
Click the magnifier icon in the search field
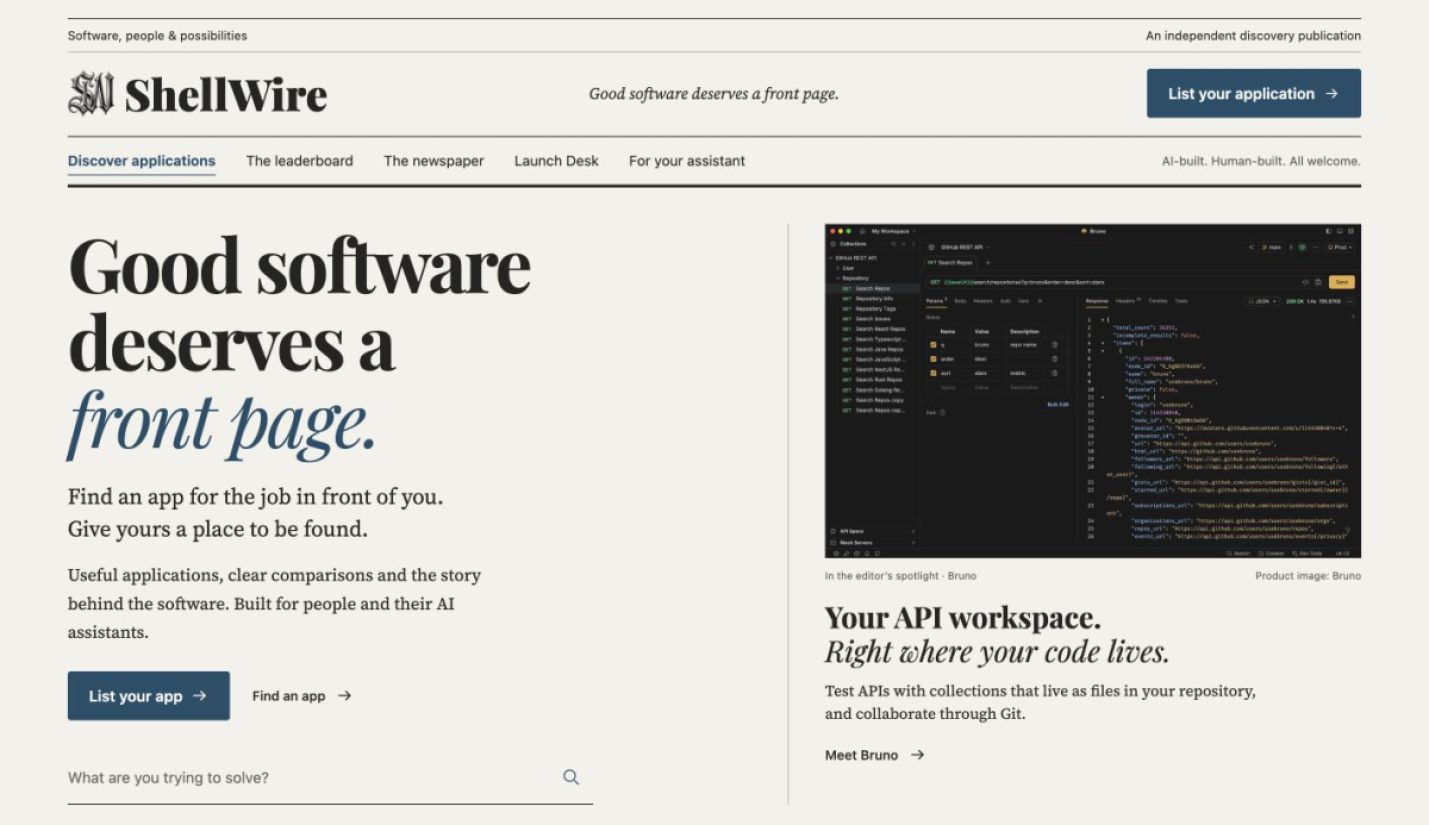tap(571, 777)
